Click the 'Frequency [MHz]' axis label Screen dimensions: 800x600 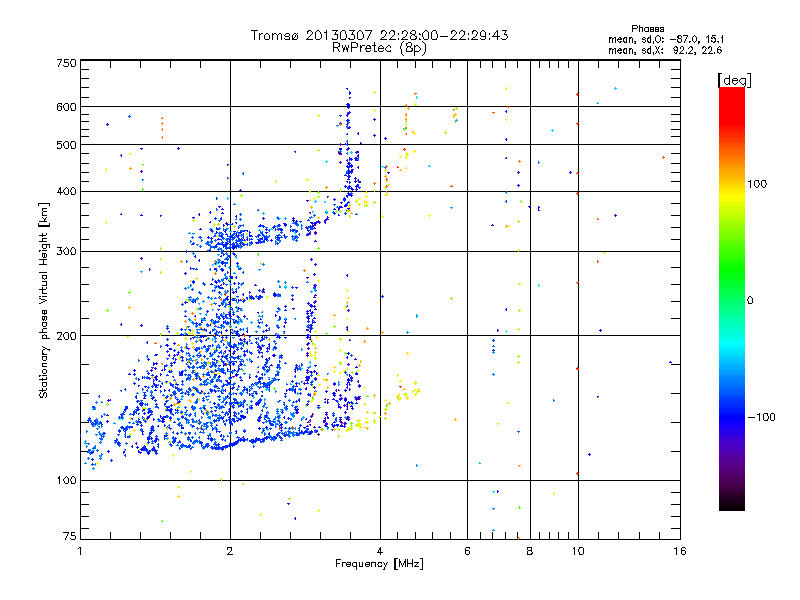click(379, 564)
